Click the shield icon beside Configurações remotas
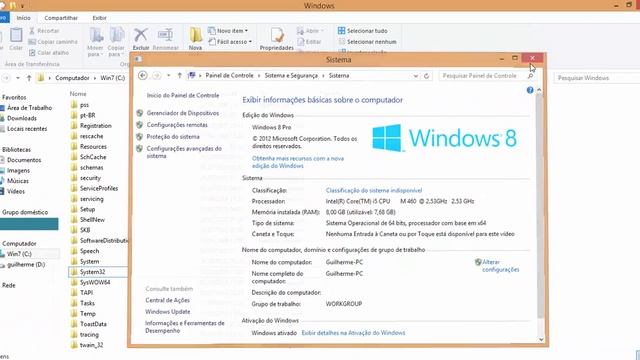Screen dimensions: 640x360 140,125
